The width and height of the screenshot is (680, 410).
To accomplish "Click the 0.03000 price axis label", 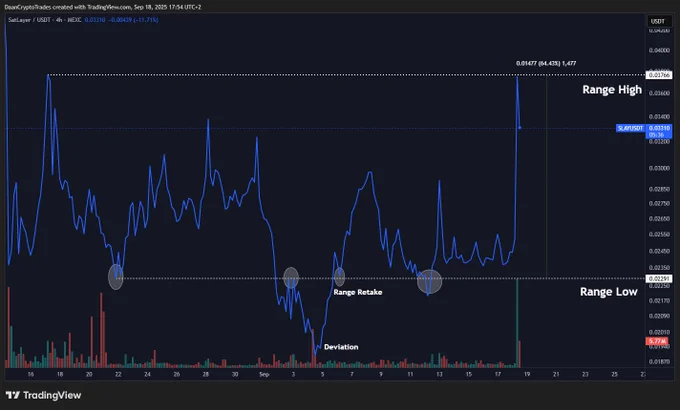I will coord(659,168).
